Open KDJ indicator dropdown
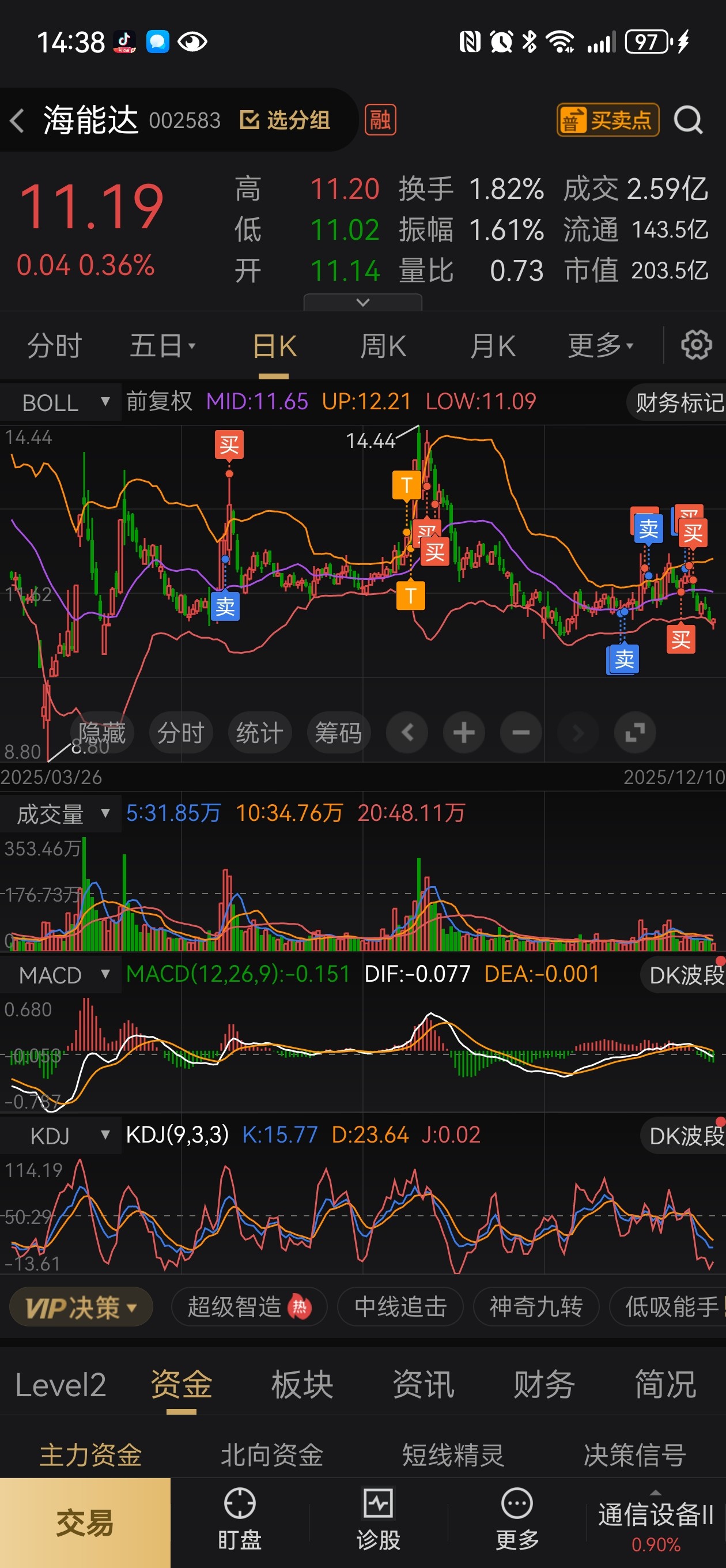The width and height of the screenshot is (726, 1568). [x=61, y=1136]
